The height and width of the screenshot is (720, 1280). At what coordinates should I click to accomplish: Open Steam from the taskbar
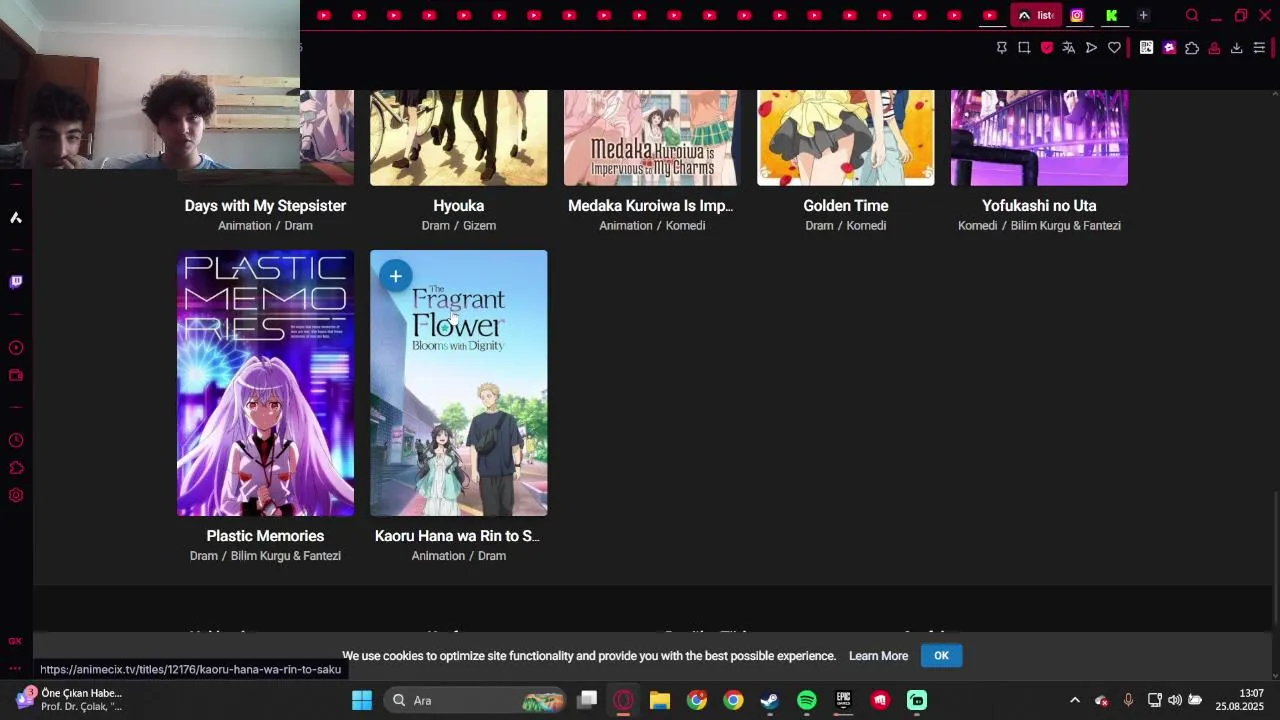[x=770, y=700]
